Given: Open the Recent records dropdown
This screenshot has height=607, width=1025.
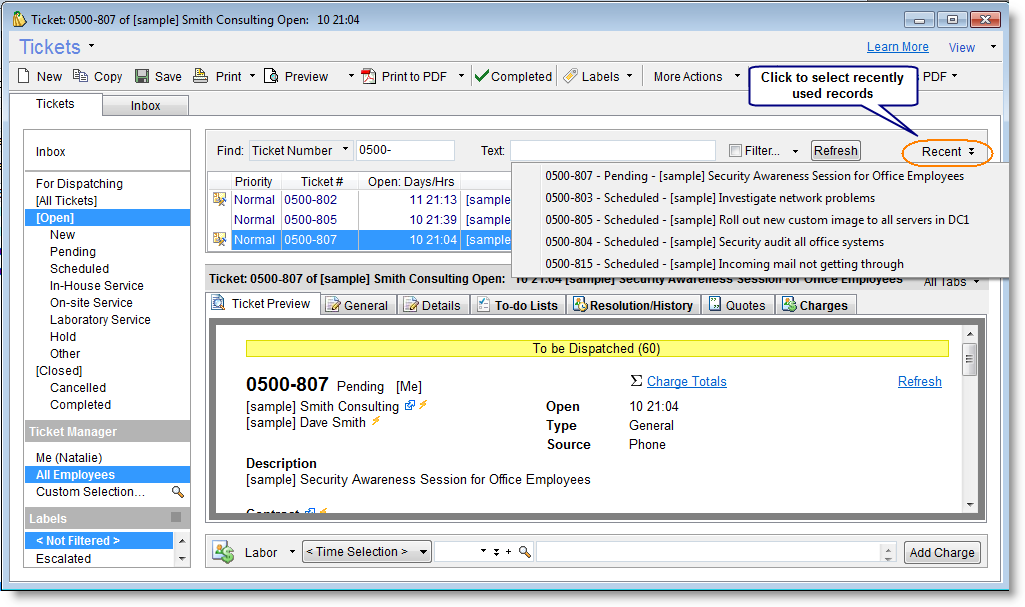Looking at the screenshot, I should pyautogui.click(x=947, y=152).
